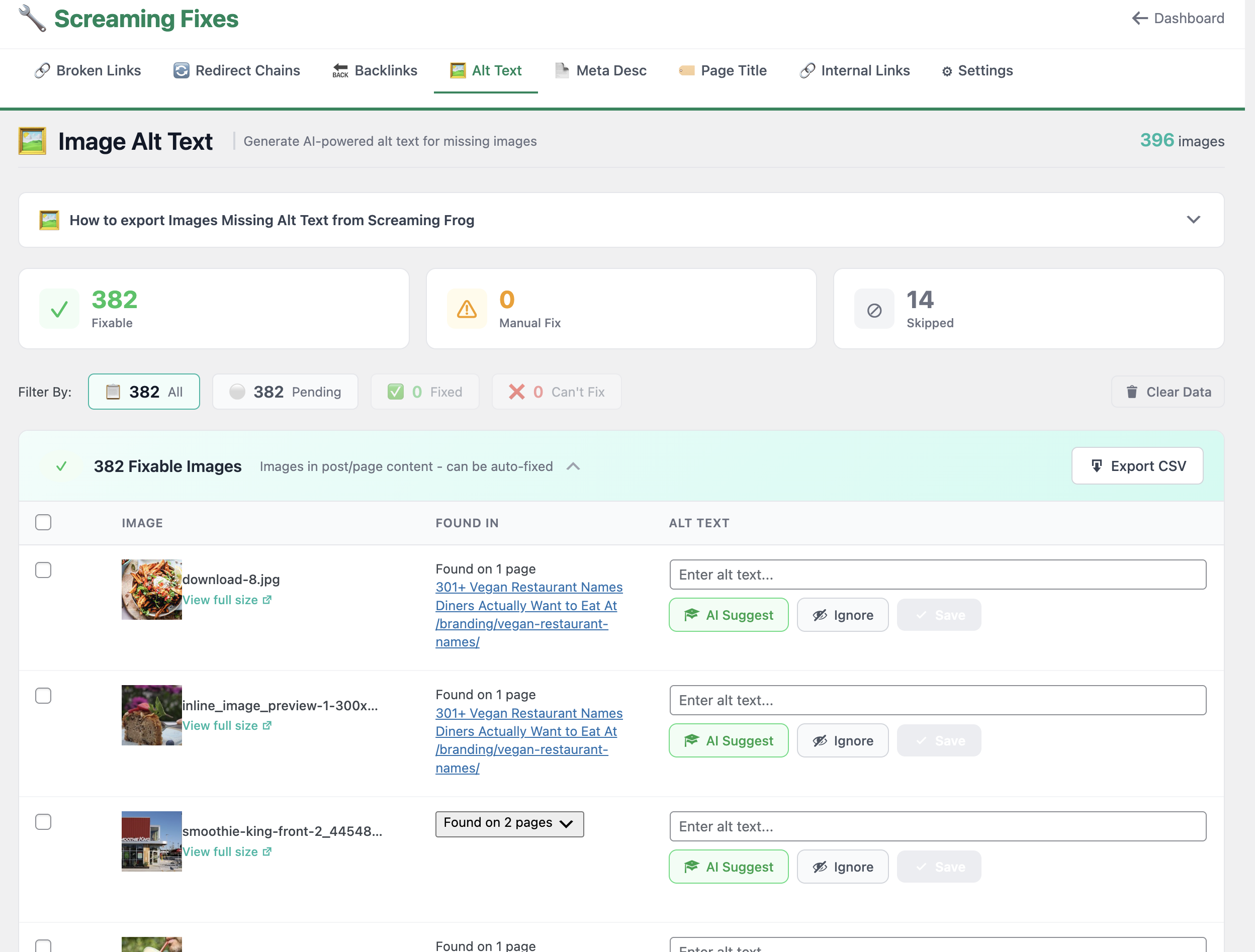Expand the How to export Images section
Viewport: 1255px width, 952px height.
pyautogui.click(x=1193, y=220)
